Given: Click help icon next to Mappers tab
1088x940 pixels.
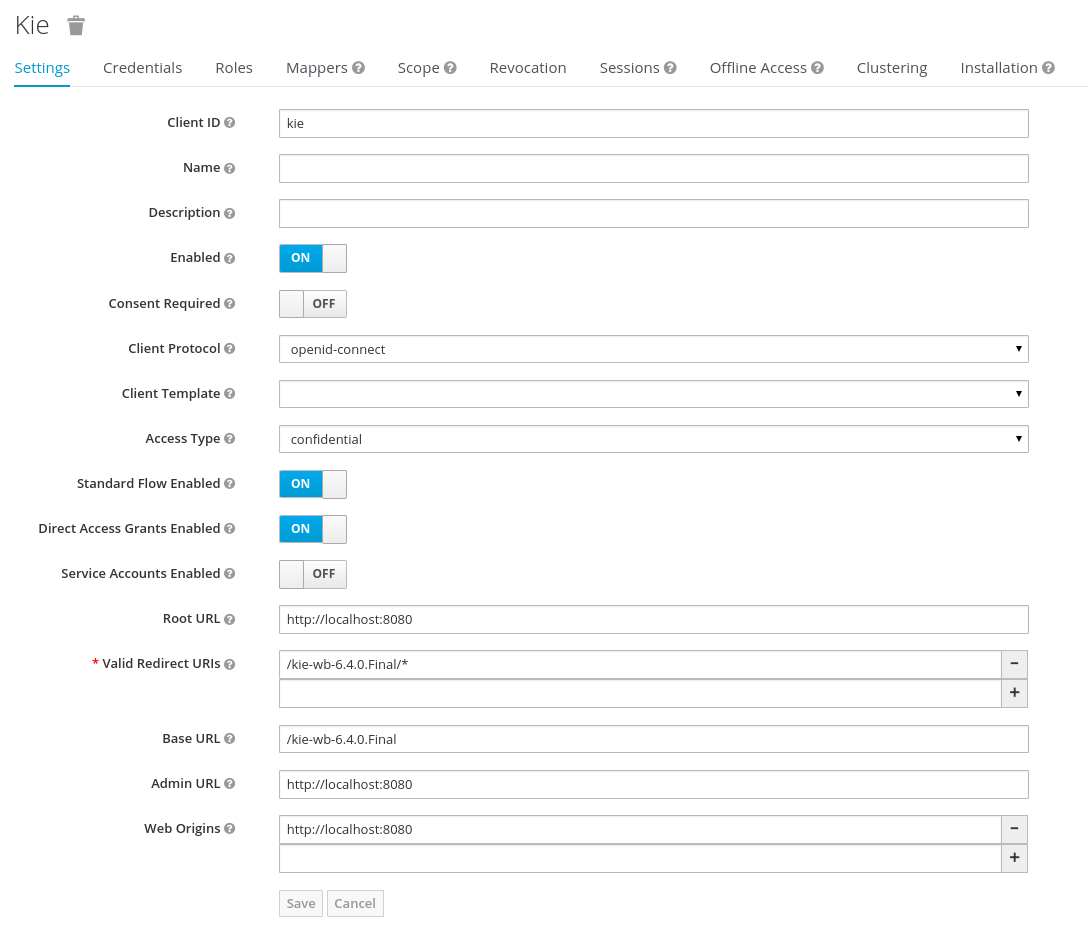Looking at the screenshot, I should pos(358,68).
